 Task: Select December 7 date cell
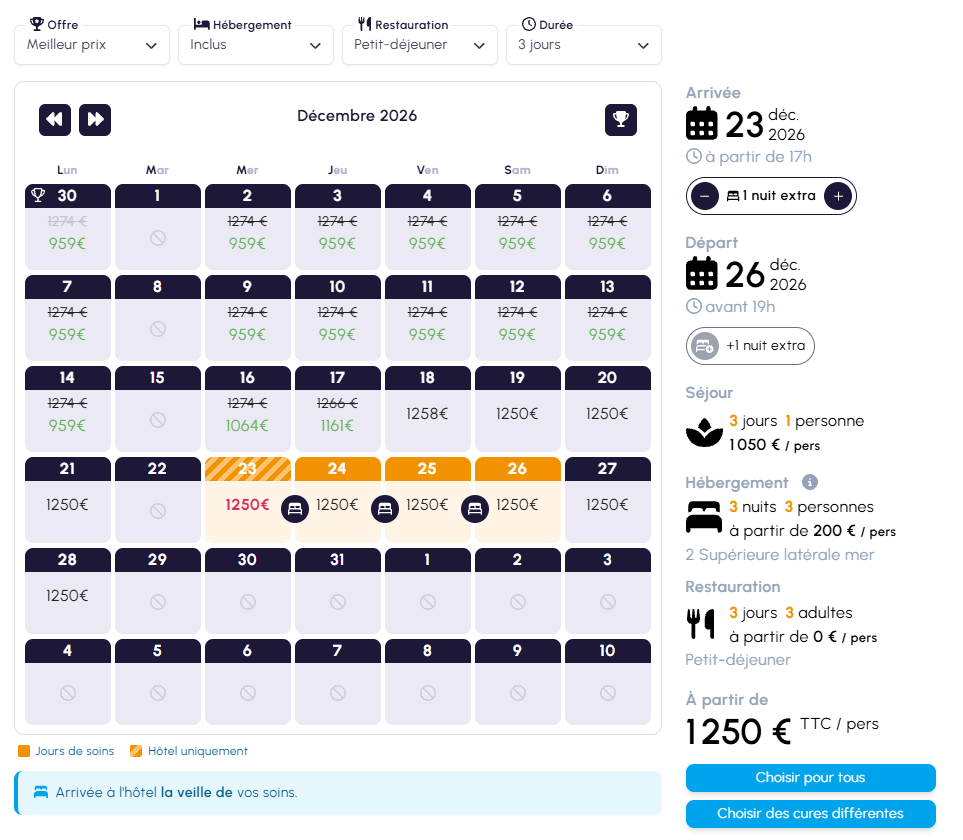[x=68, y=317]
